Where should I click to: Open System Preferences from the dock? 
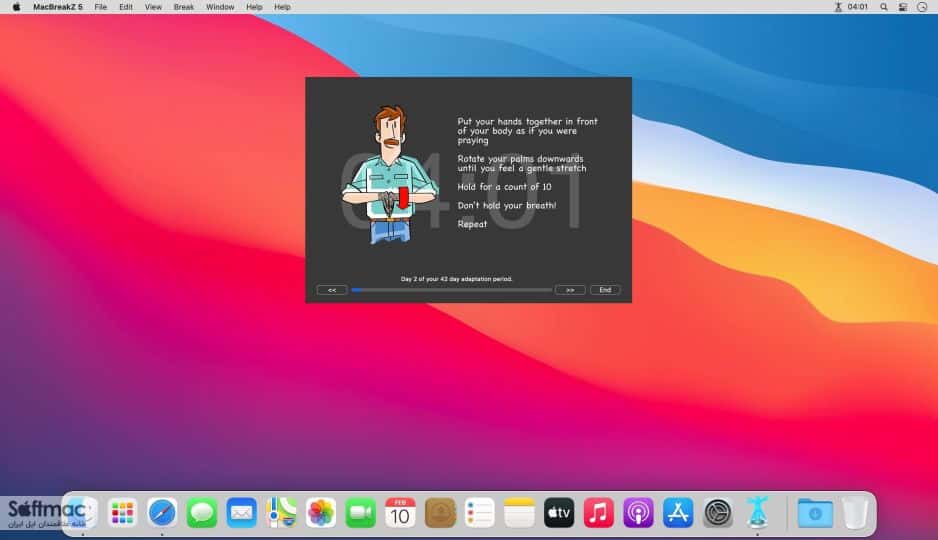click(718, 513)
